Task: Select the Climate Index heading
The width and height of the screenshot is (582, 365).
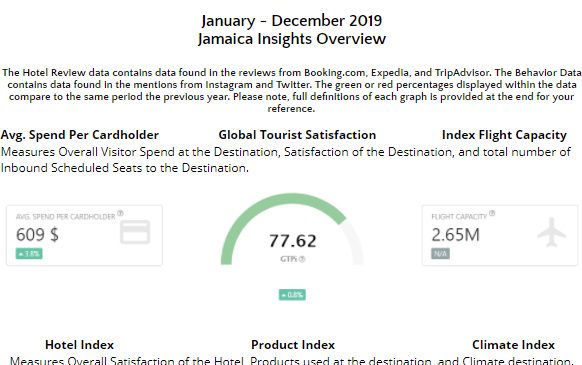Action: tap(513, 345)
